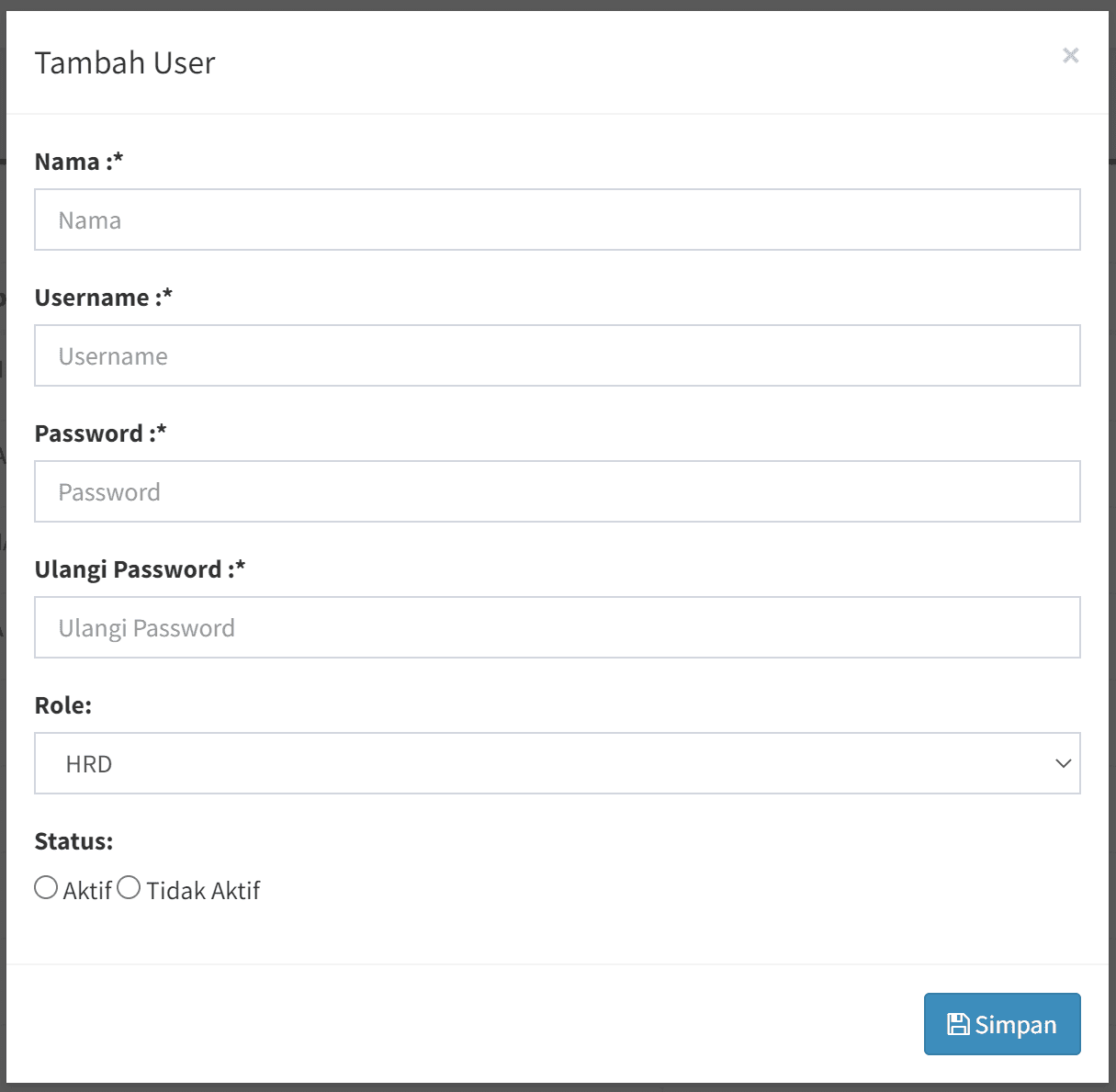
Task: Click the "Tidak Aktif" option label text
Action: pos(203,891)
